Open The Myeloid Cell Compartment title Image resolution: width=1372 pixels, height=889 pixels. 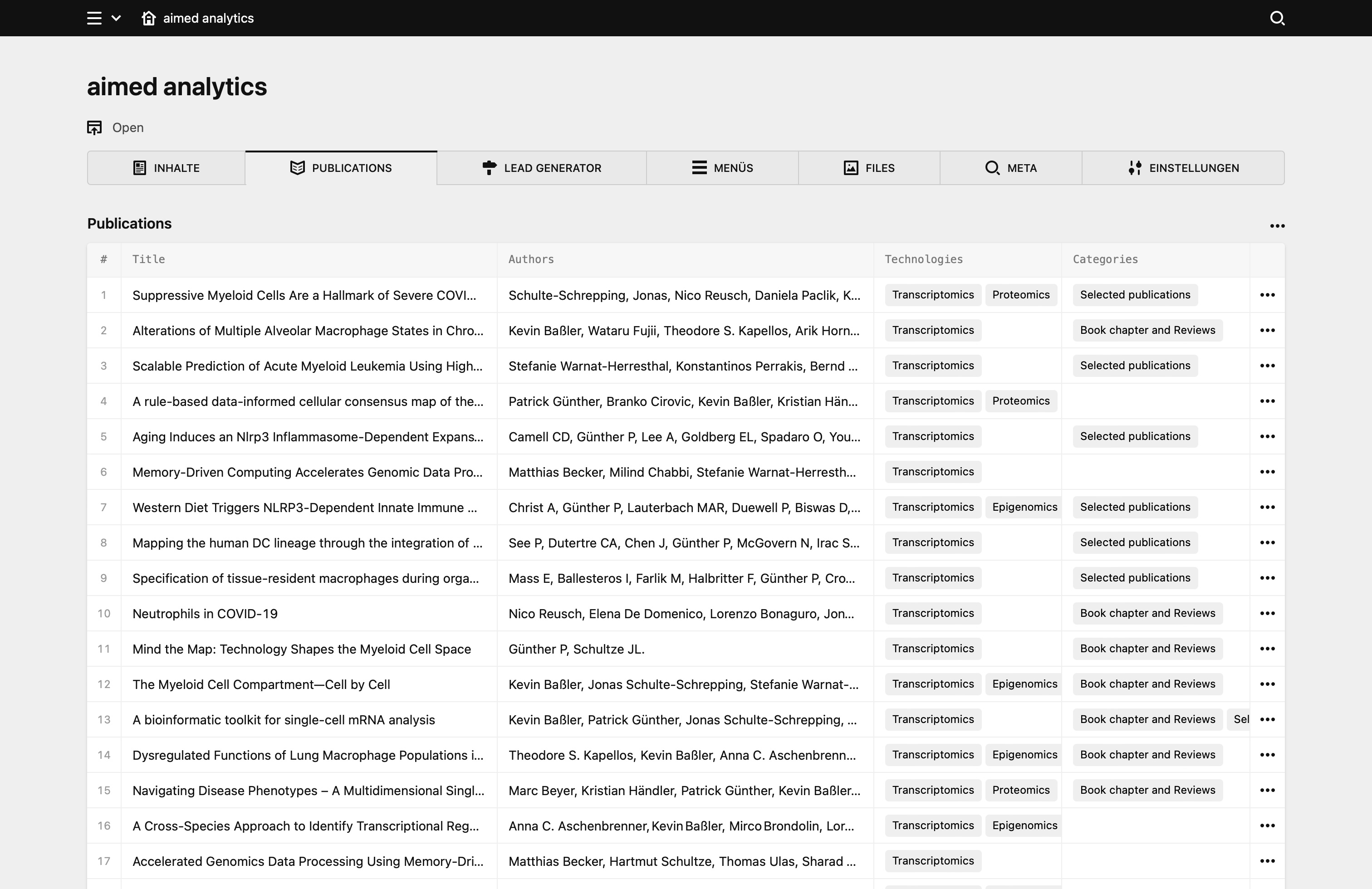(261, 684)
